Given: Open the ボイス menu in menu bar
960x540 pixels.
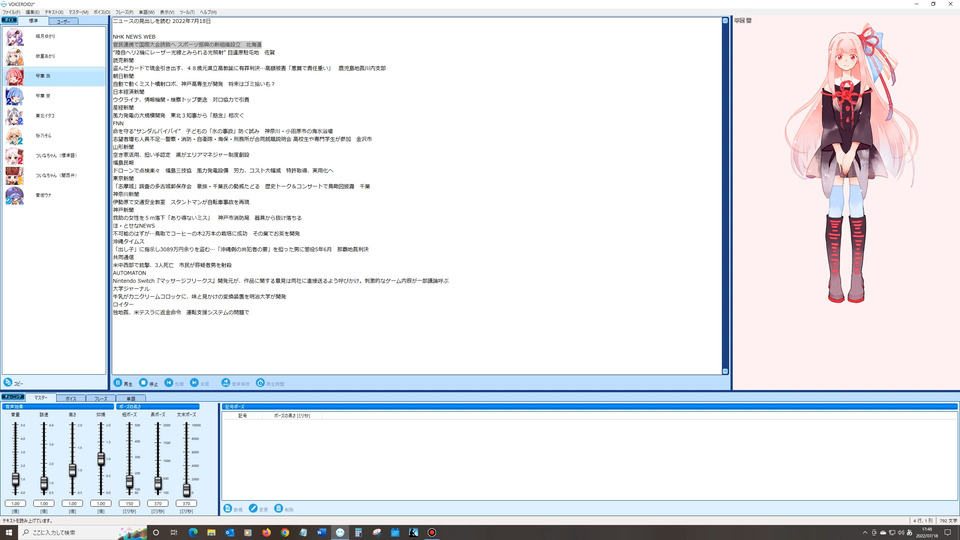Looking at the screenshot, I should coord(102,12).
